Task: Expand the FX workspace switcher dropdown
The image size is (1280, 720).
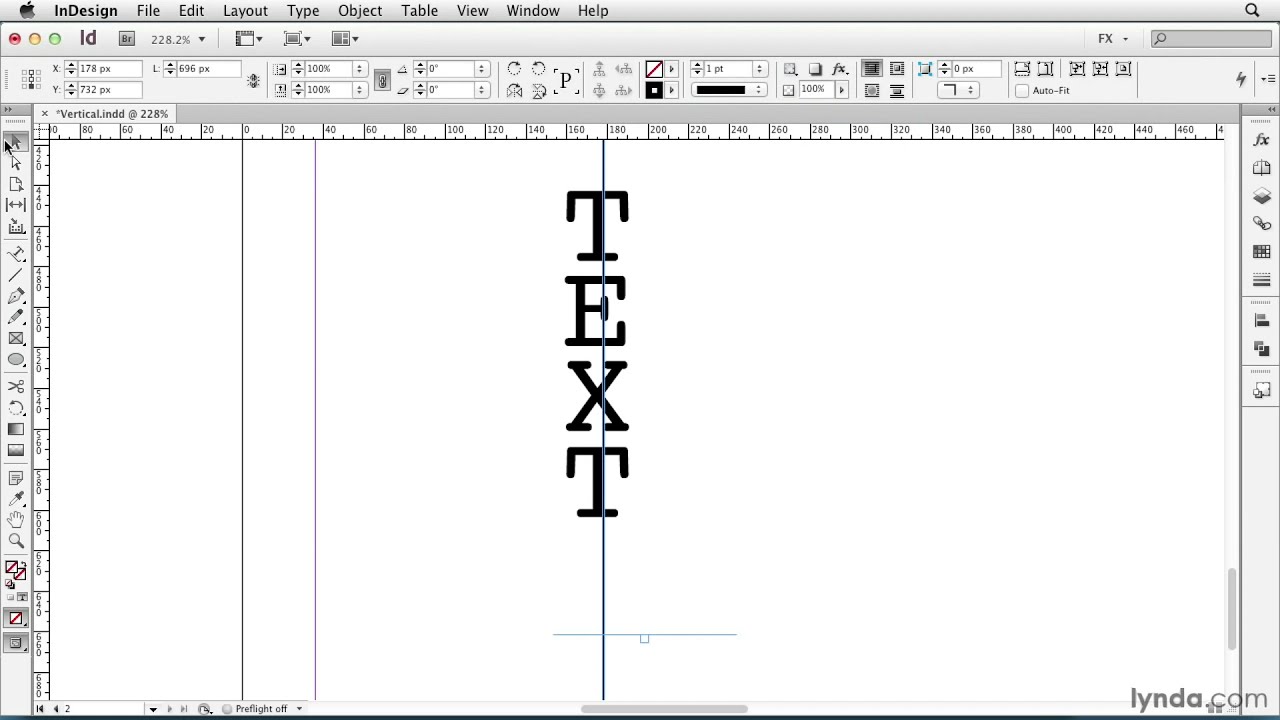Action: pyautogui.click(x=1113, y=39)
